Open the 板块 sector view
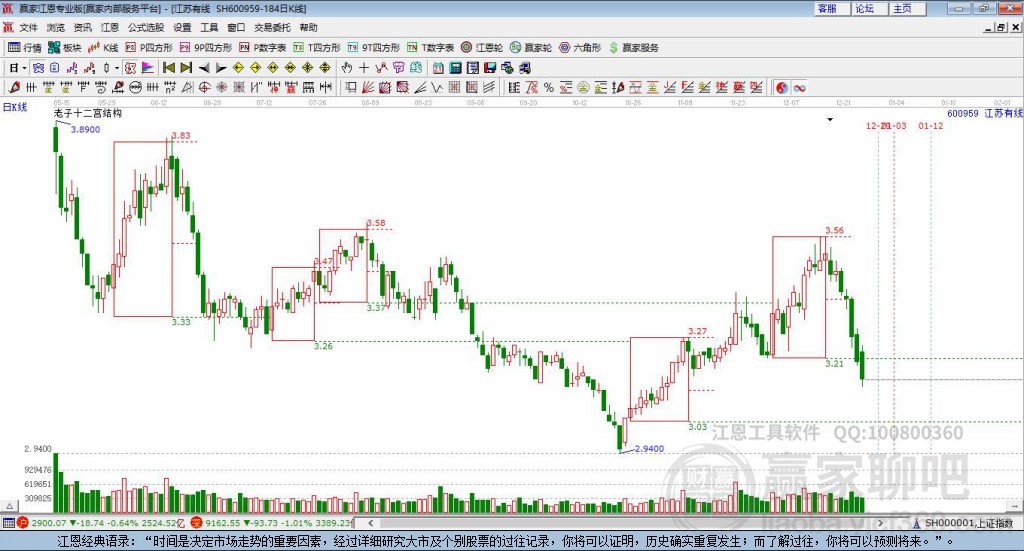The image size is (1024, 551). tap(64, 48)
